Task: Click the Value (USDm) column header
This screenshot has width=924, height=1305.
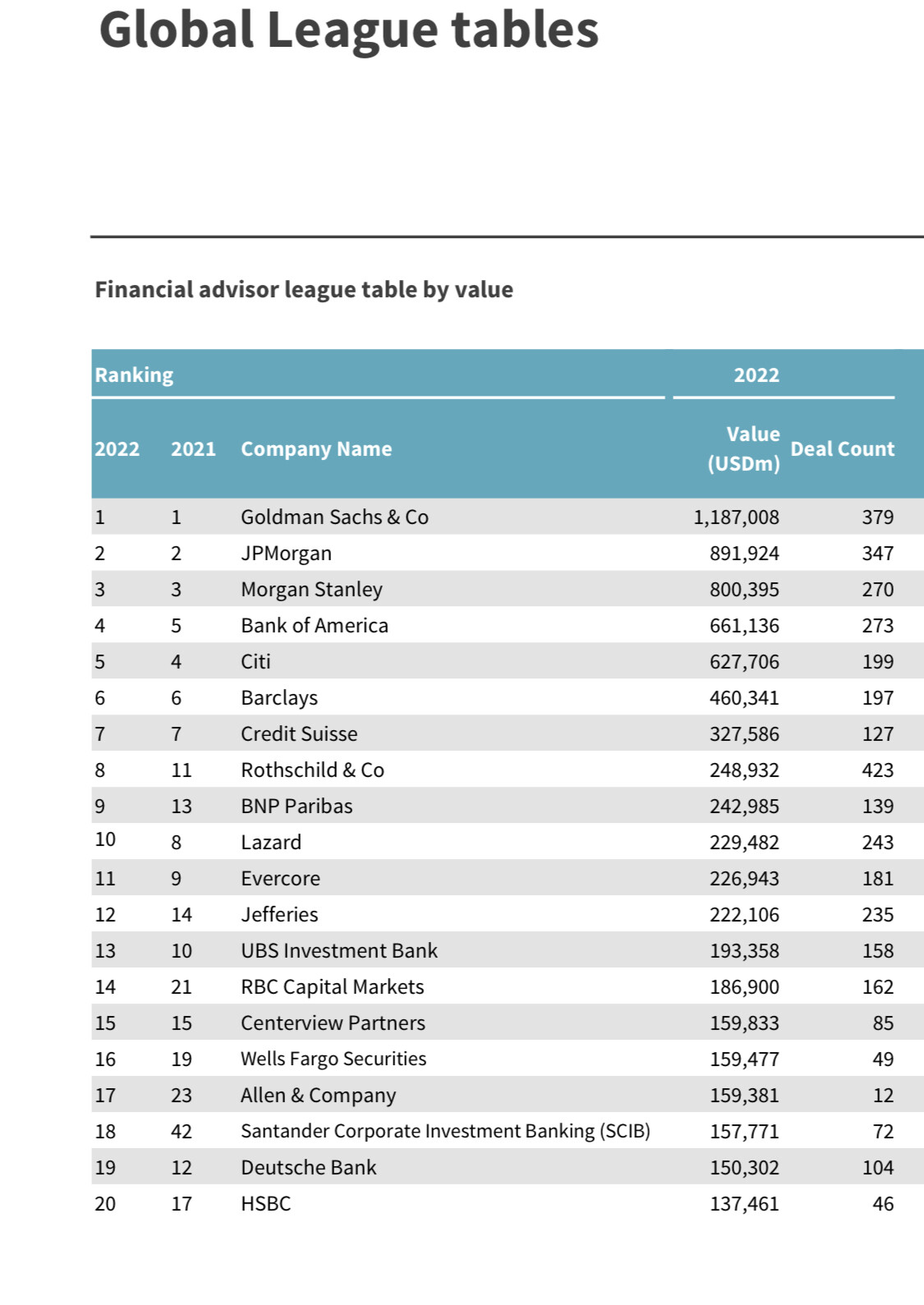Action: pyautogui.click(x=744, y=448)
